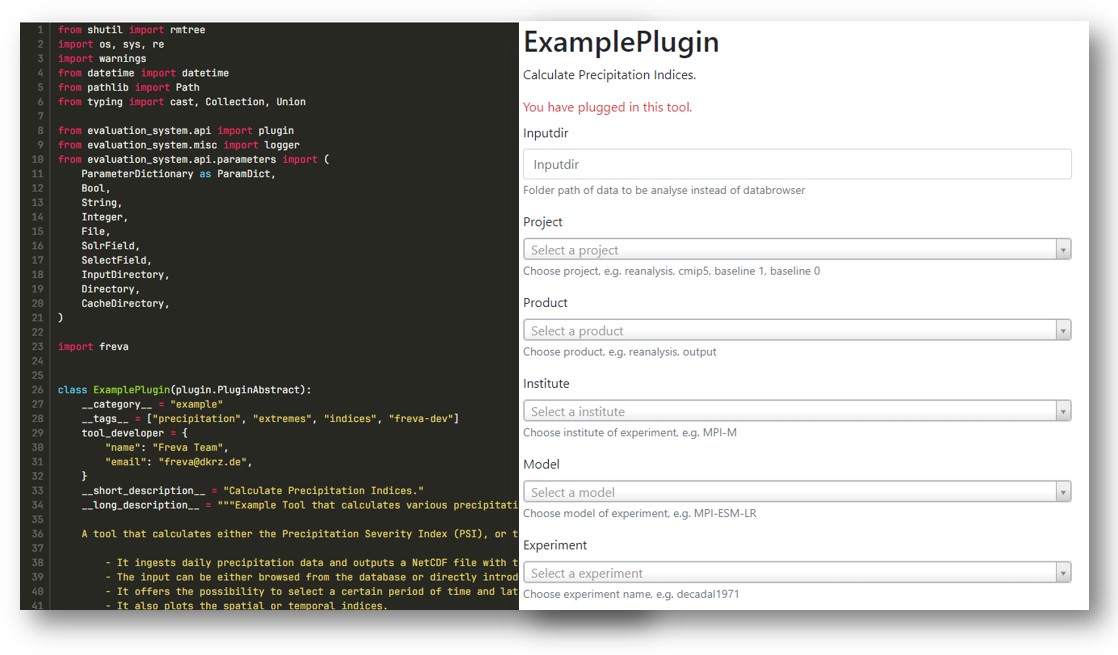The height and width of the screenshot is (655, 1118).
Task: Click line number 26 in the gutter
Action: coord(38,389)
